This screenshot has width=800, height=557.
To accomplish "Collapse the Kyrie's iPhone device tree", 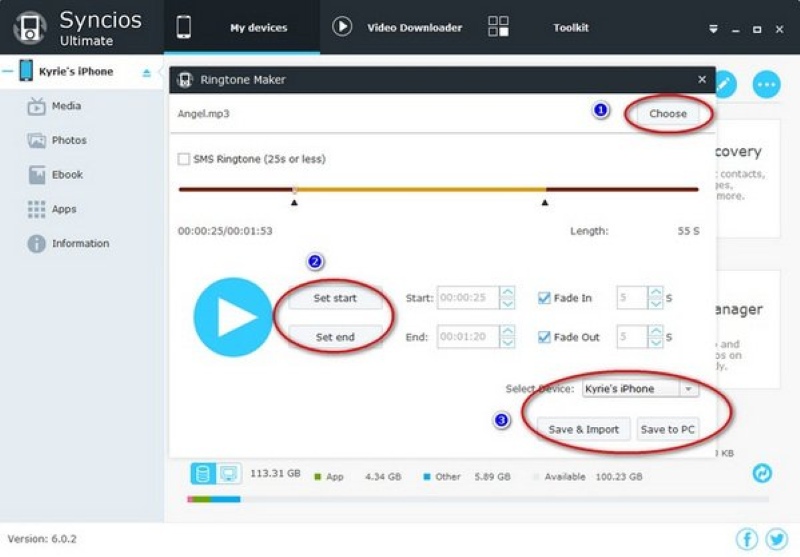I will click(x=7, y=71).
